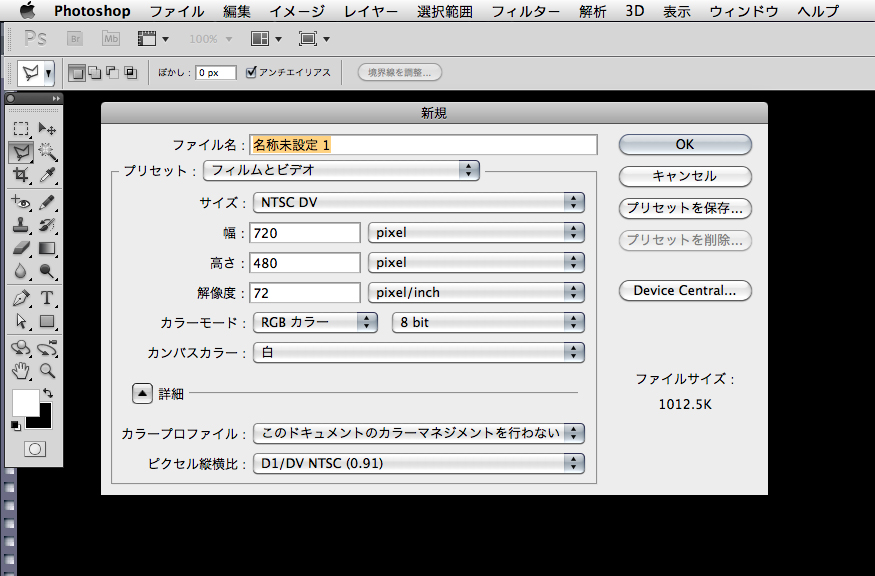Open the カラーモード RGB カラー dropdown

tap(315, 322)
